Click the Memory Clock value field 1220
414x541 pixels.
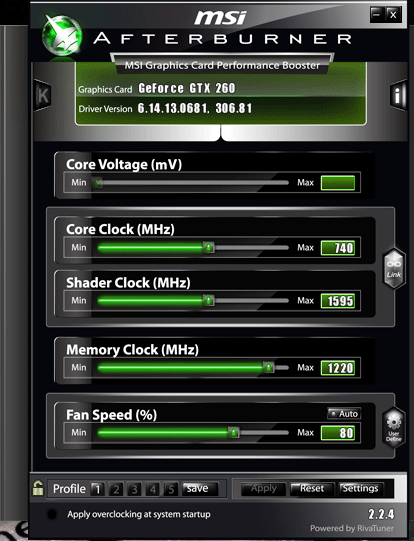click(338, 368)
